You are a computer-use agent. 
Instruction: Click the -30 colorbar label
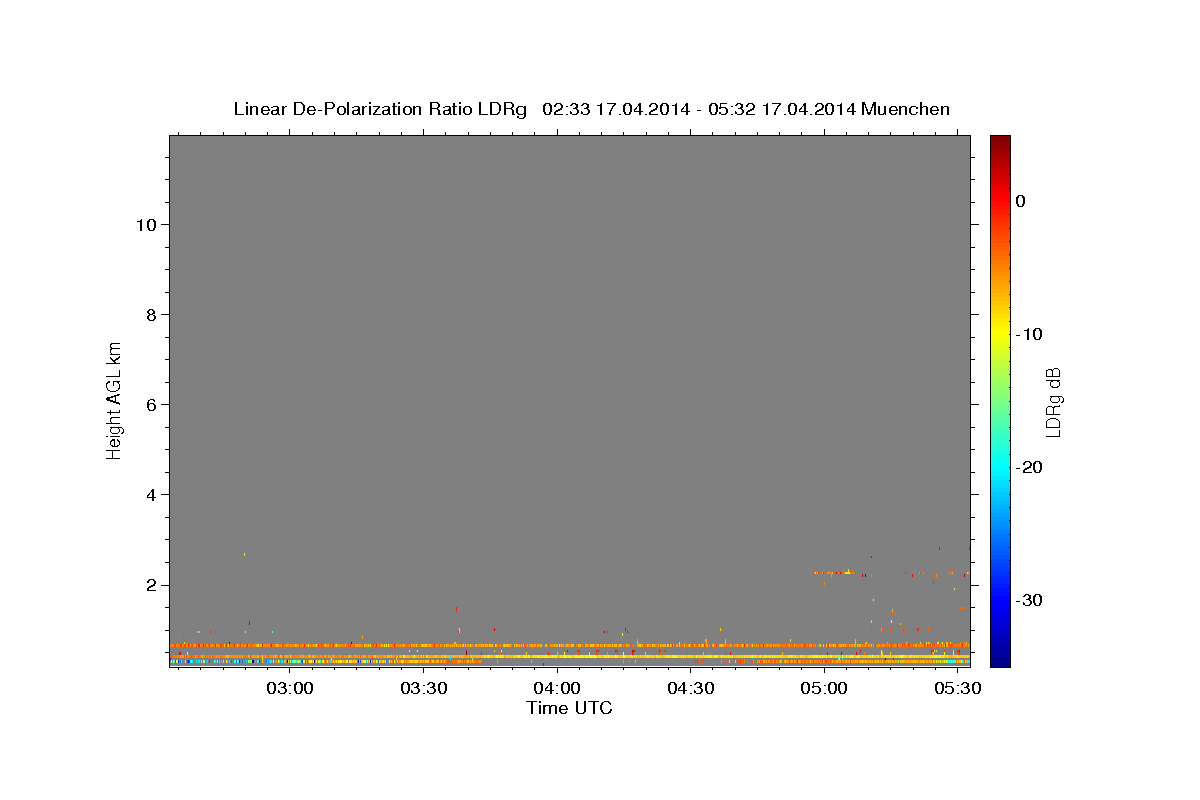[1029, 600]
